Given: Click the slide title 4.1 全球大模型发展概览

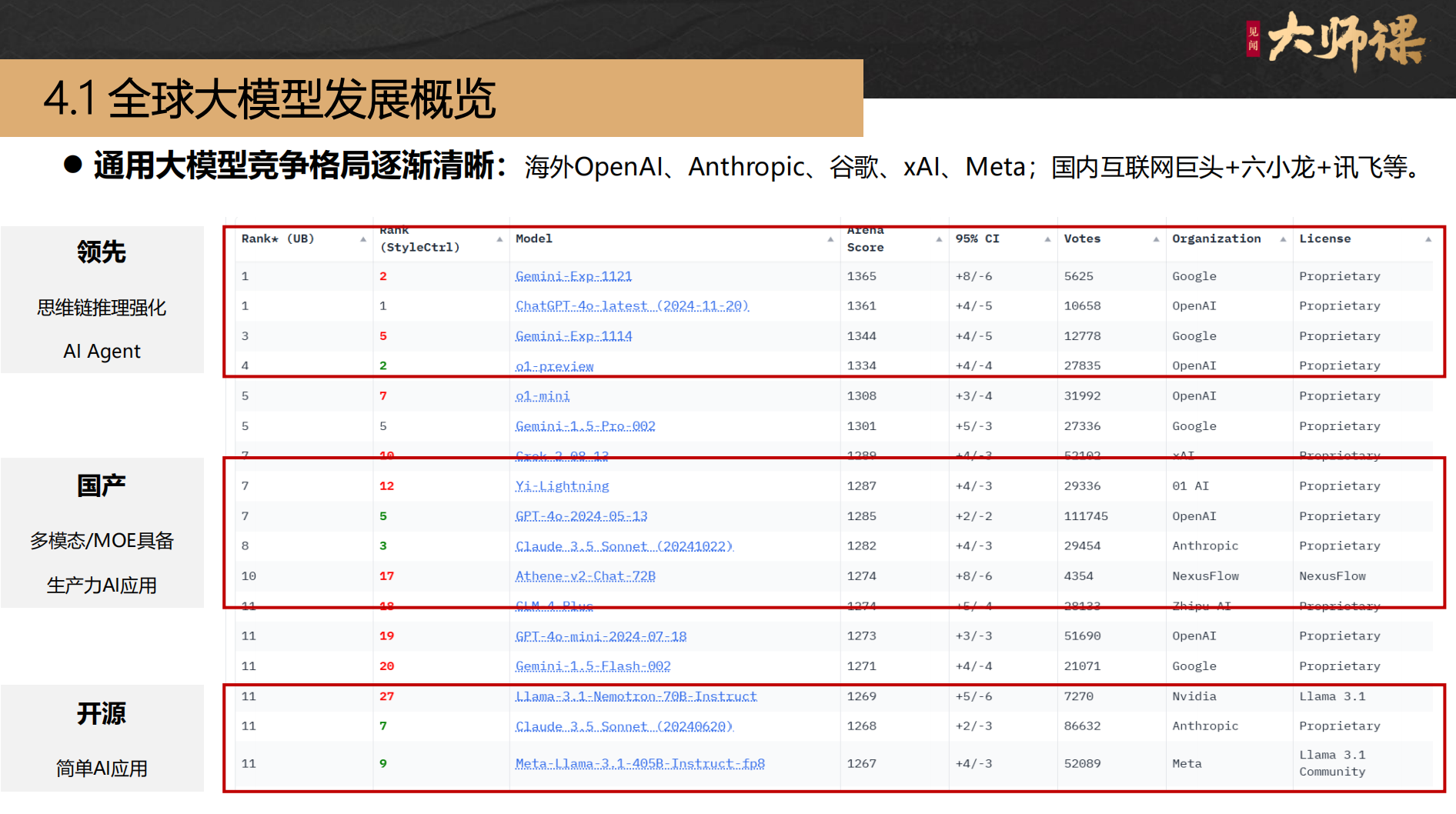Looking at the screenshot, I should pos(269,99).
